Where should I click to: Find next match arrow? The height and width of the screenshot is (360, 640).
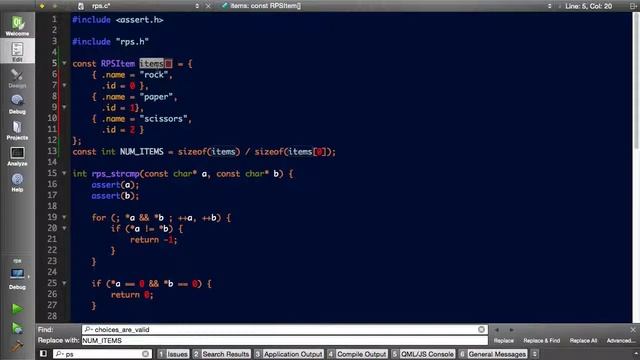[x=511, y=329]
